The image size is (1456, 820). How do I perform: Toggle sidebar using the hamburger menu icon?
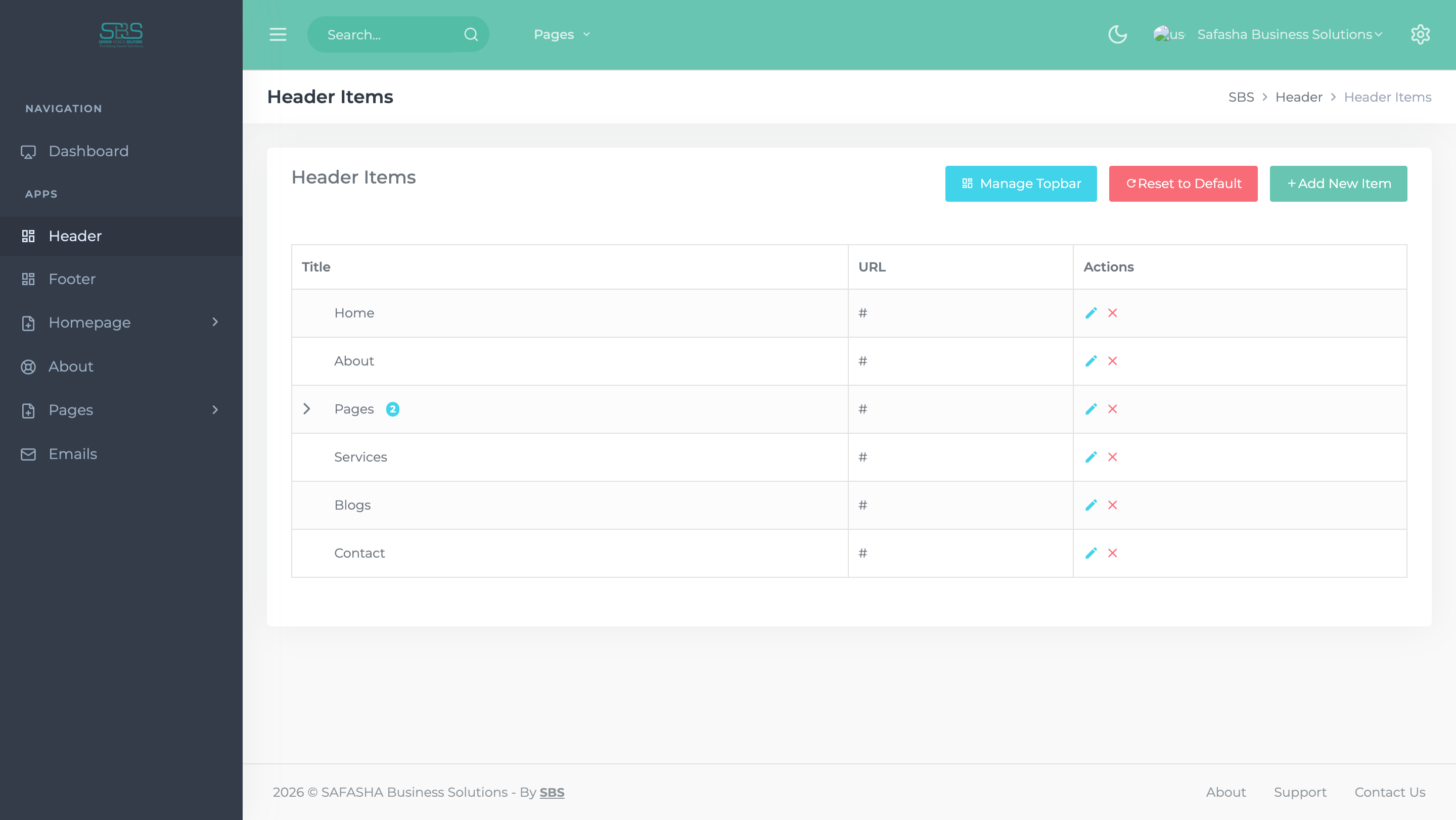pyautogui.click(x=278, y=34)
